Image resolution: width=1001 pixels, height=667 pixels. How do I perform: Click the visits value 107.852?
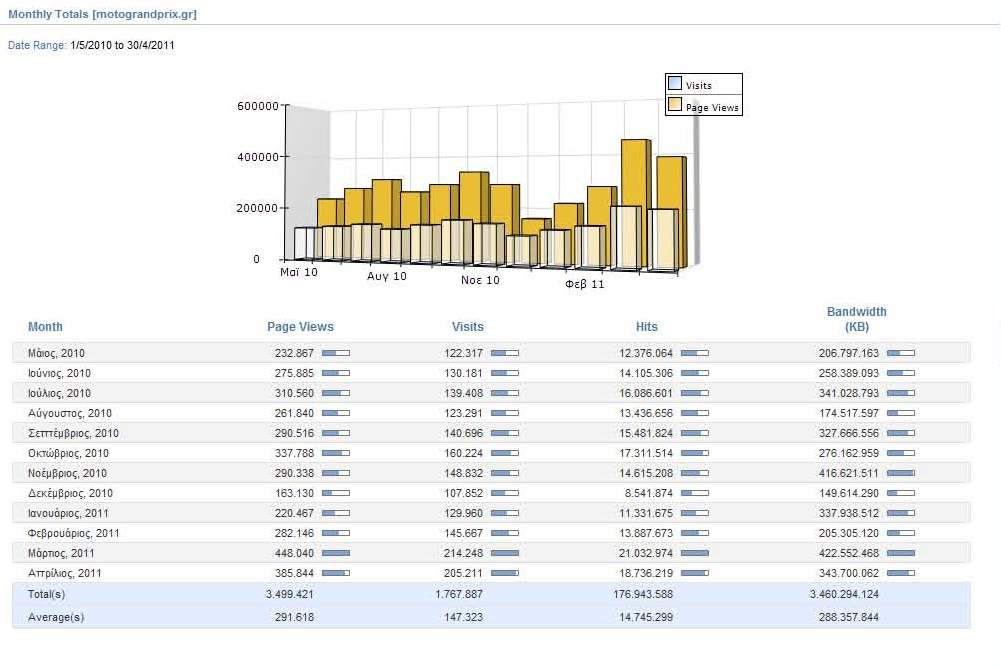[463, 493]
